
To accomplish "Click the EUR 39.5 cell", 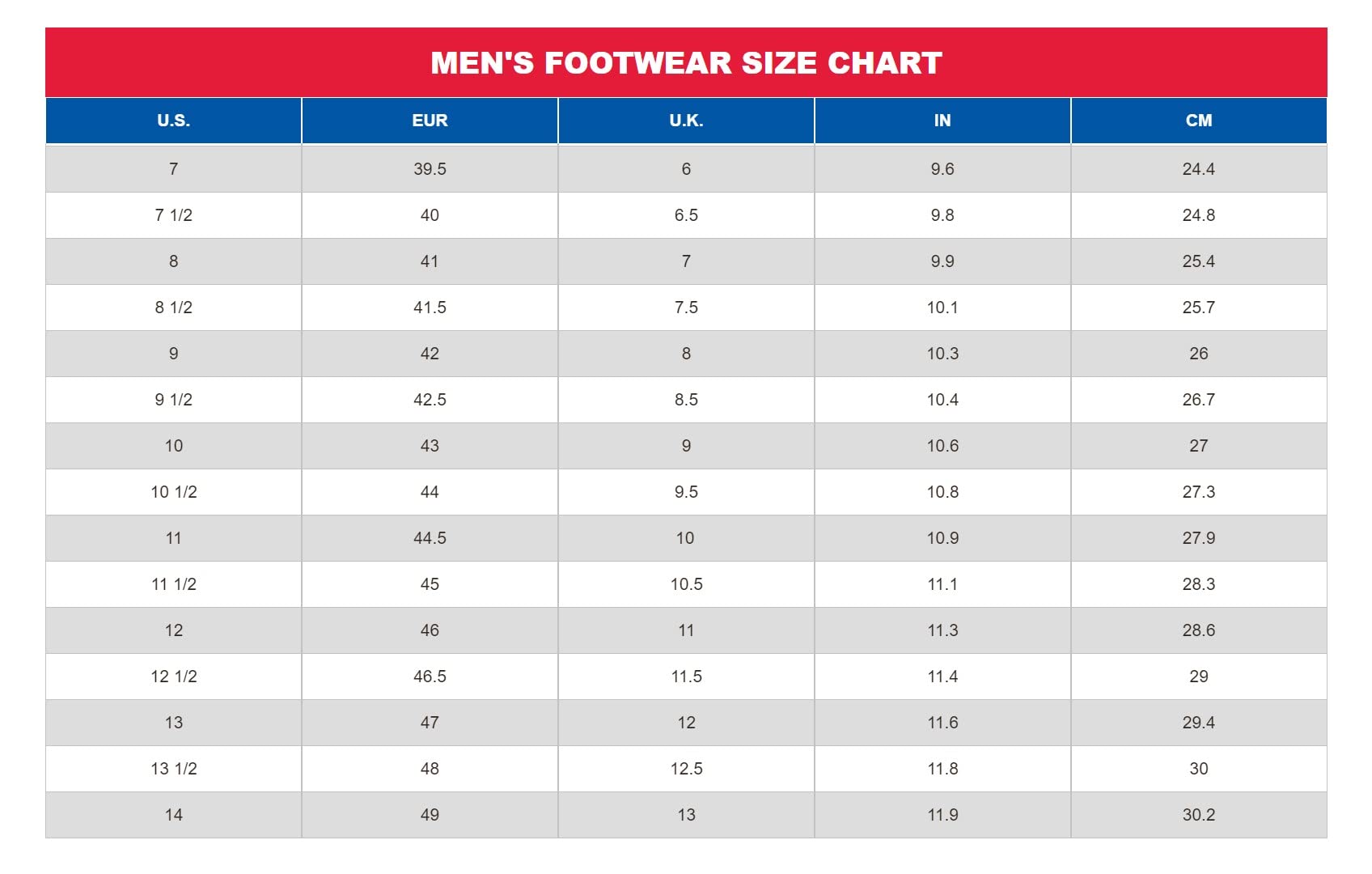I will (x=430, y=169).
